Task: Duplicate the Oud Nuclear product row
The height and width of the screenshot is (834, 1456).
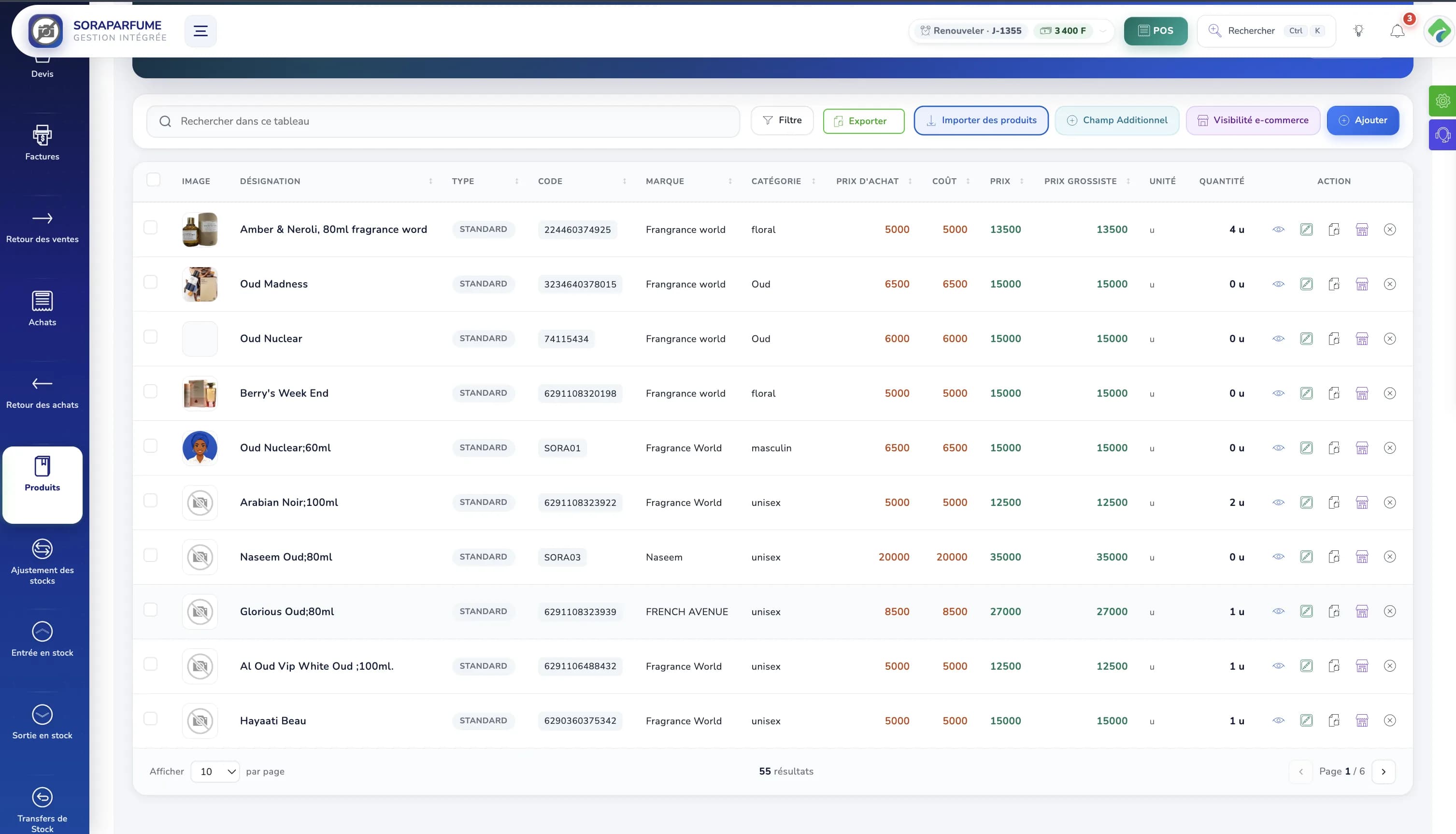Action: 1334,339
